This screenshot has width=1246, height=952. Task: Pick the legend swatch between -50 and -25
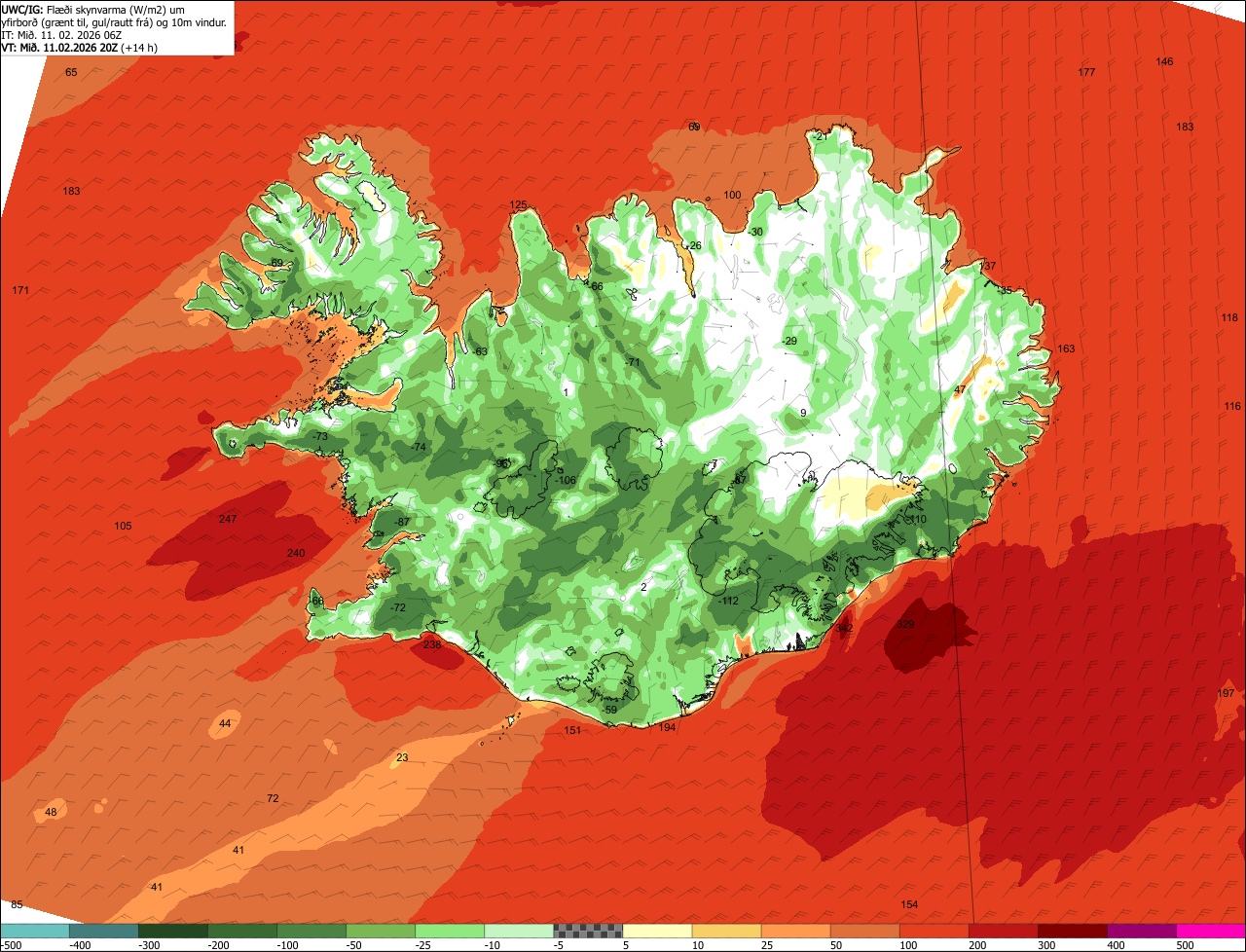[x=381, y=931]
